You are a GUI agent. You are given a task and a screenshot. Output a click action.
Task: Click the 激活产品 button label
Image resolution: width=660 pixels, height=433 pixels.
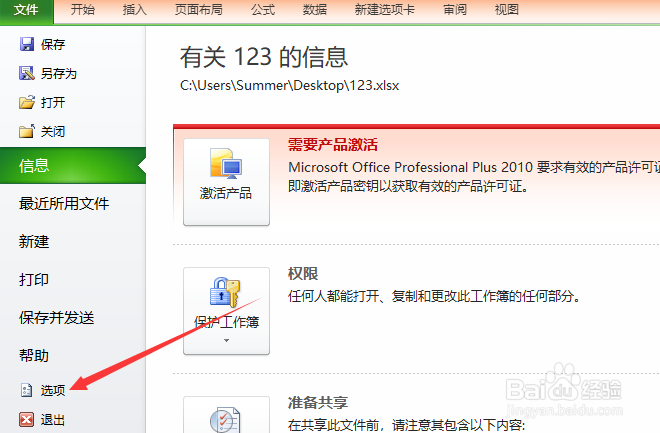point(226,193)
